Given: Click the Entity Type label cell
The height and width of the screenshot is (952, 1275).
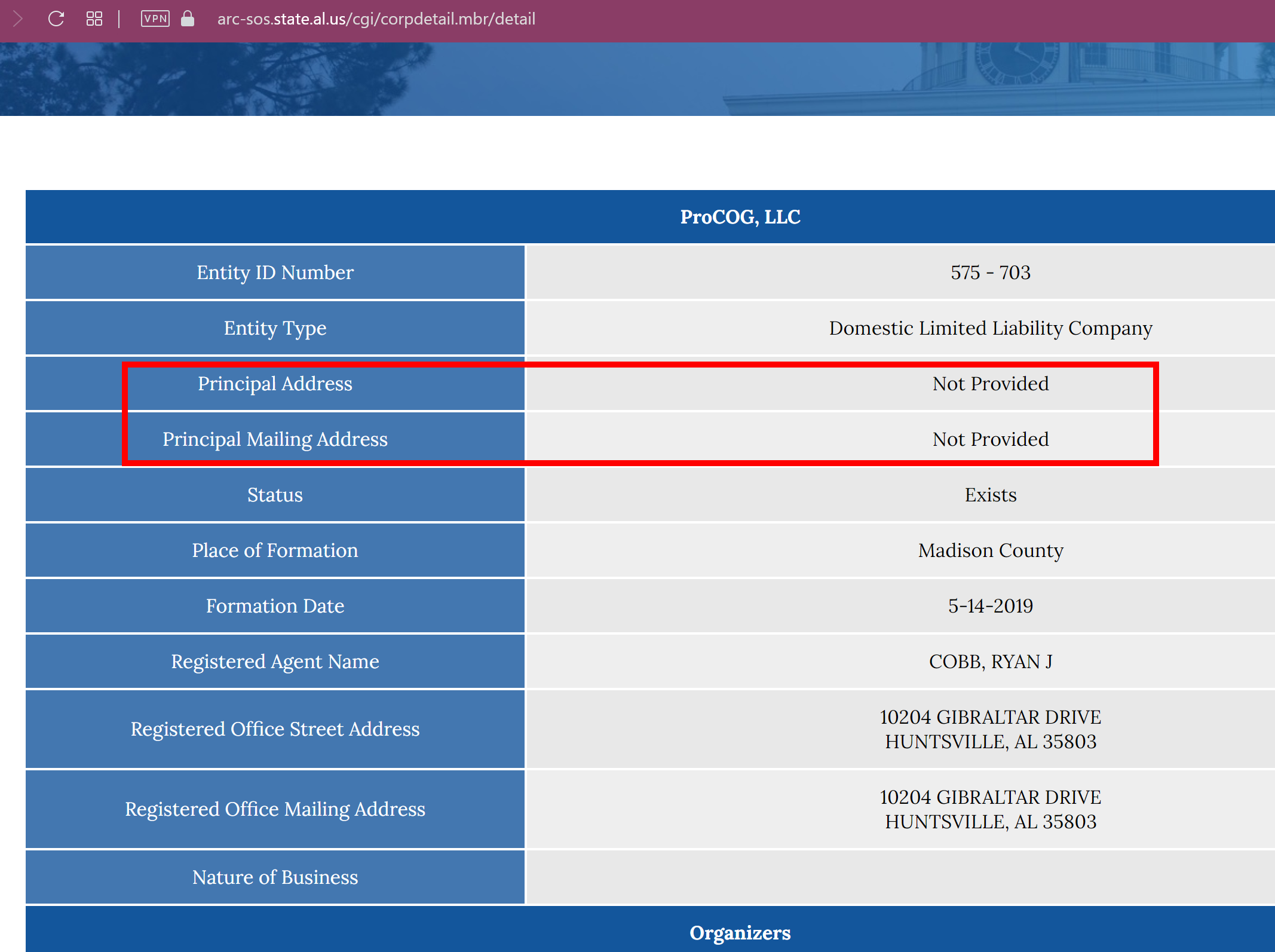Looking at the screenshot, I should coord(275,328).
